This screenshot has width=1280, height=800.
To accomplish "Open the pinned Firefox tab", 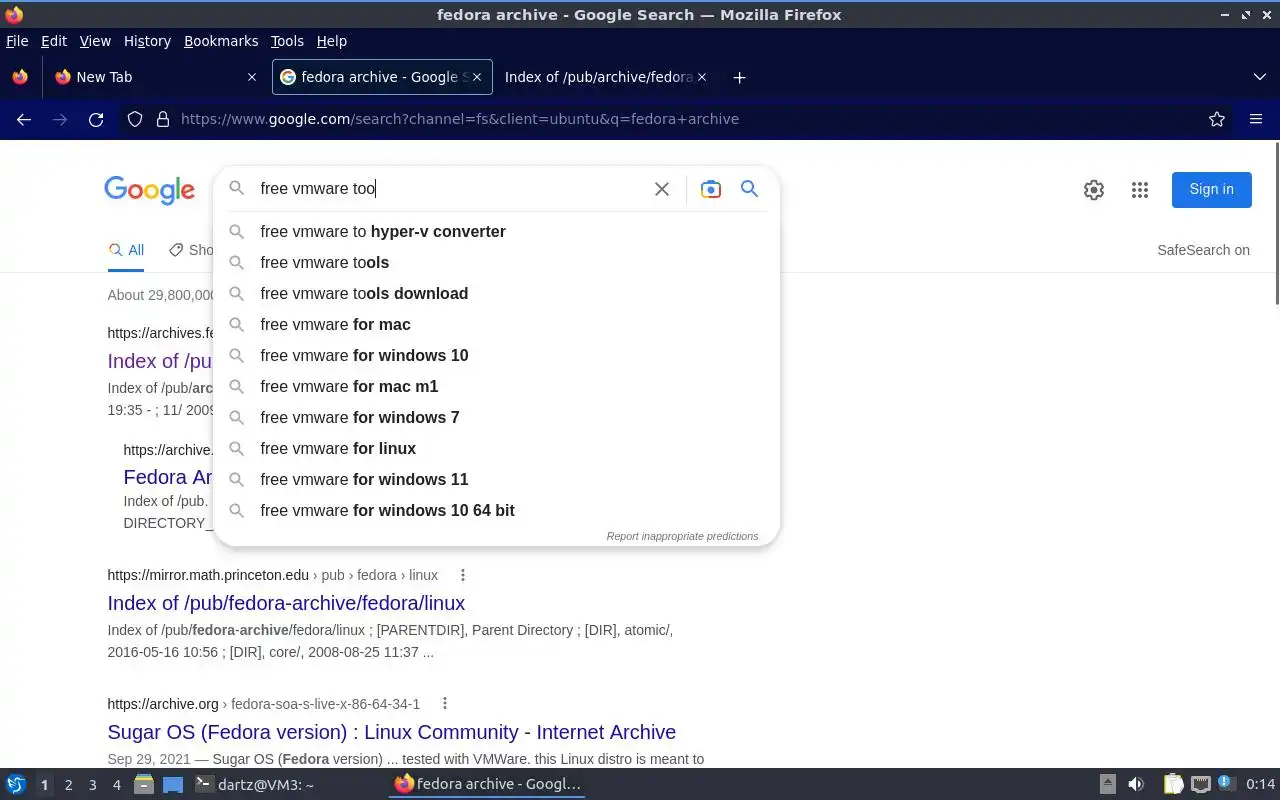I will click(x=20, y=77).
